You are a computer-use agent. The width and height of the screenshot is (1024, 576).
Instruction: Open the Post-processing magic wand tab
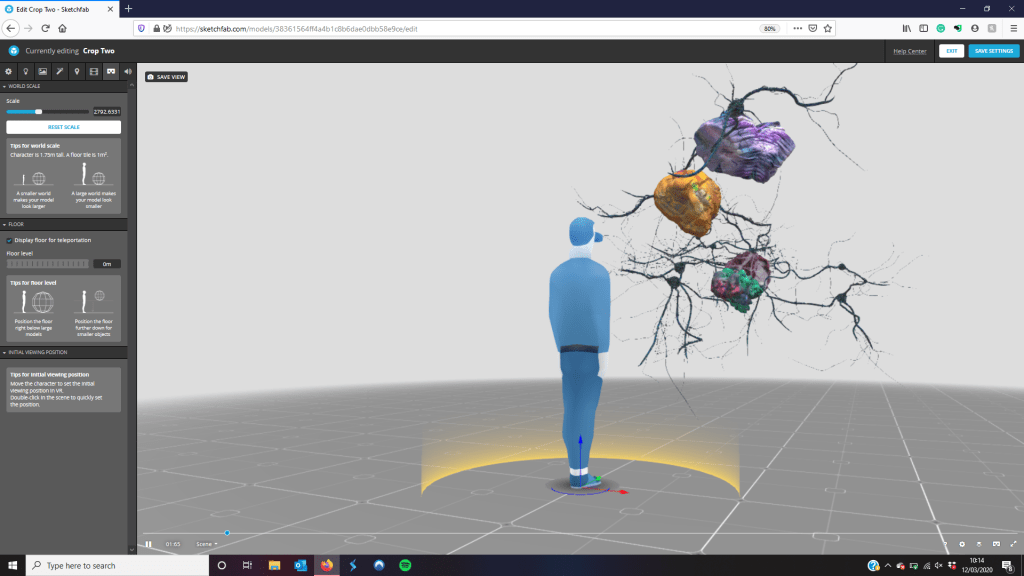(59, 71)
